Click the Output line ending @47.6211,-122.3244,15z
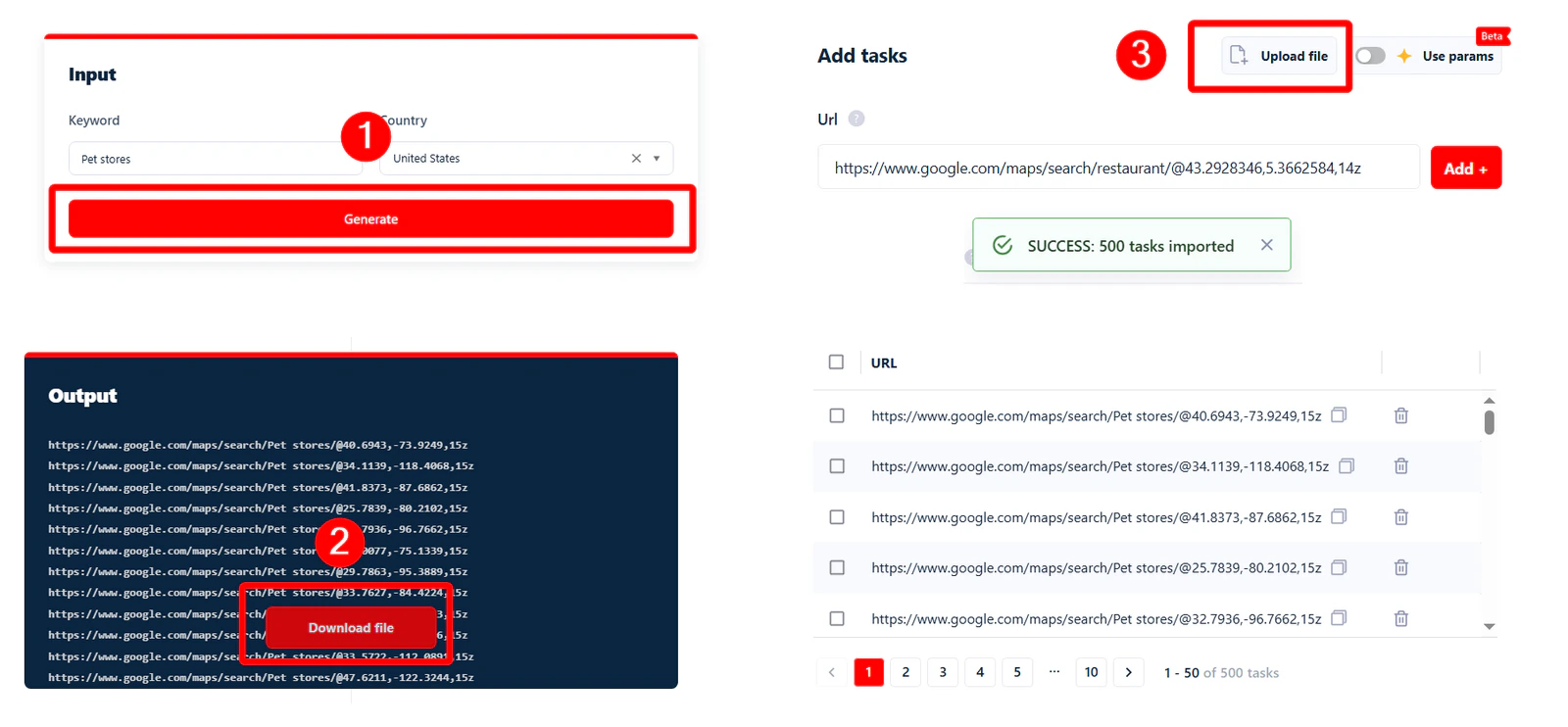1568x727 pixels. tap(261, 677)
